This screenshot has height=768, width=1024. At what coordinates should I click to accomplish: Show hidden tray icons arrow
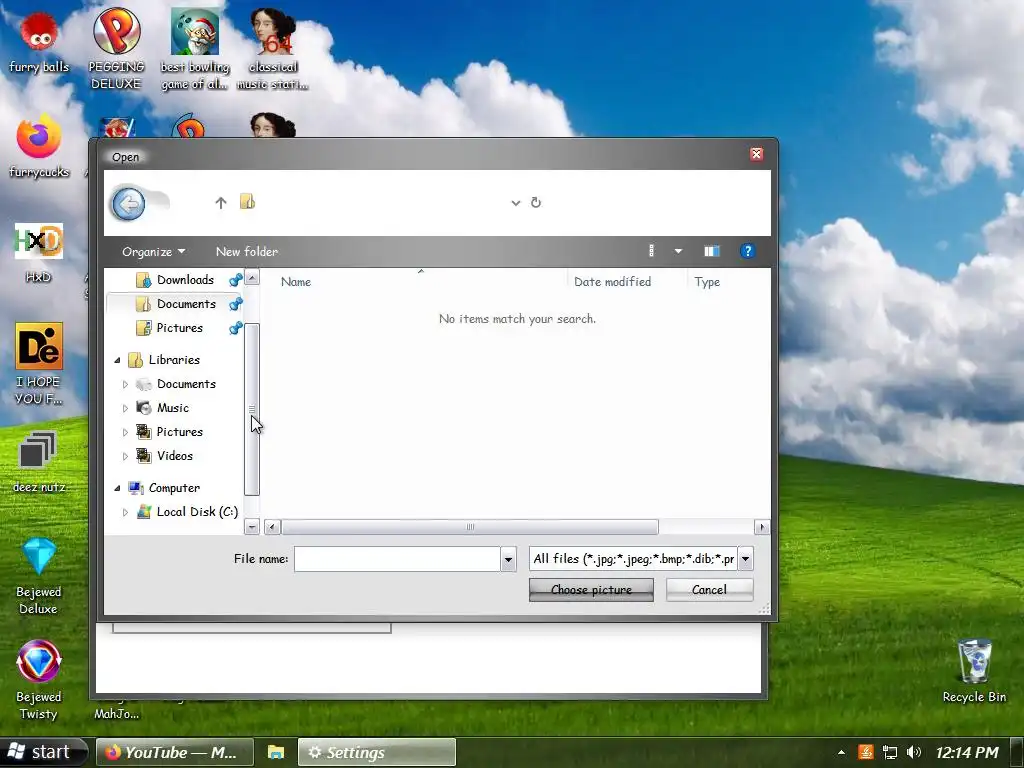[841, 752]
